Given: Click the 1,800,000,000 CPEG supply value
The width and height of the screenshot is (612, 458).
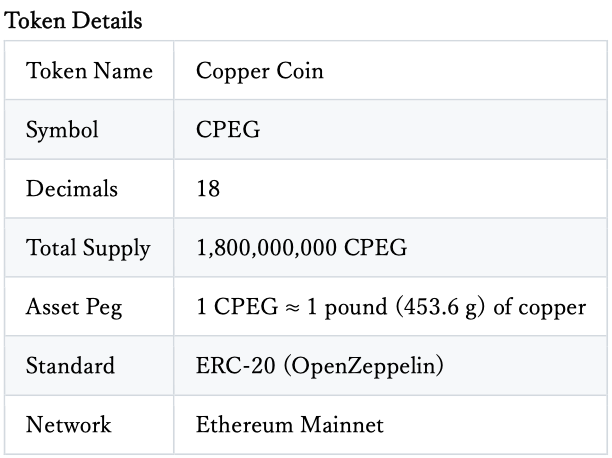Looking at the screenshot, I should click(x=301, y=248).
